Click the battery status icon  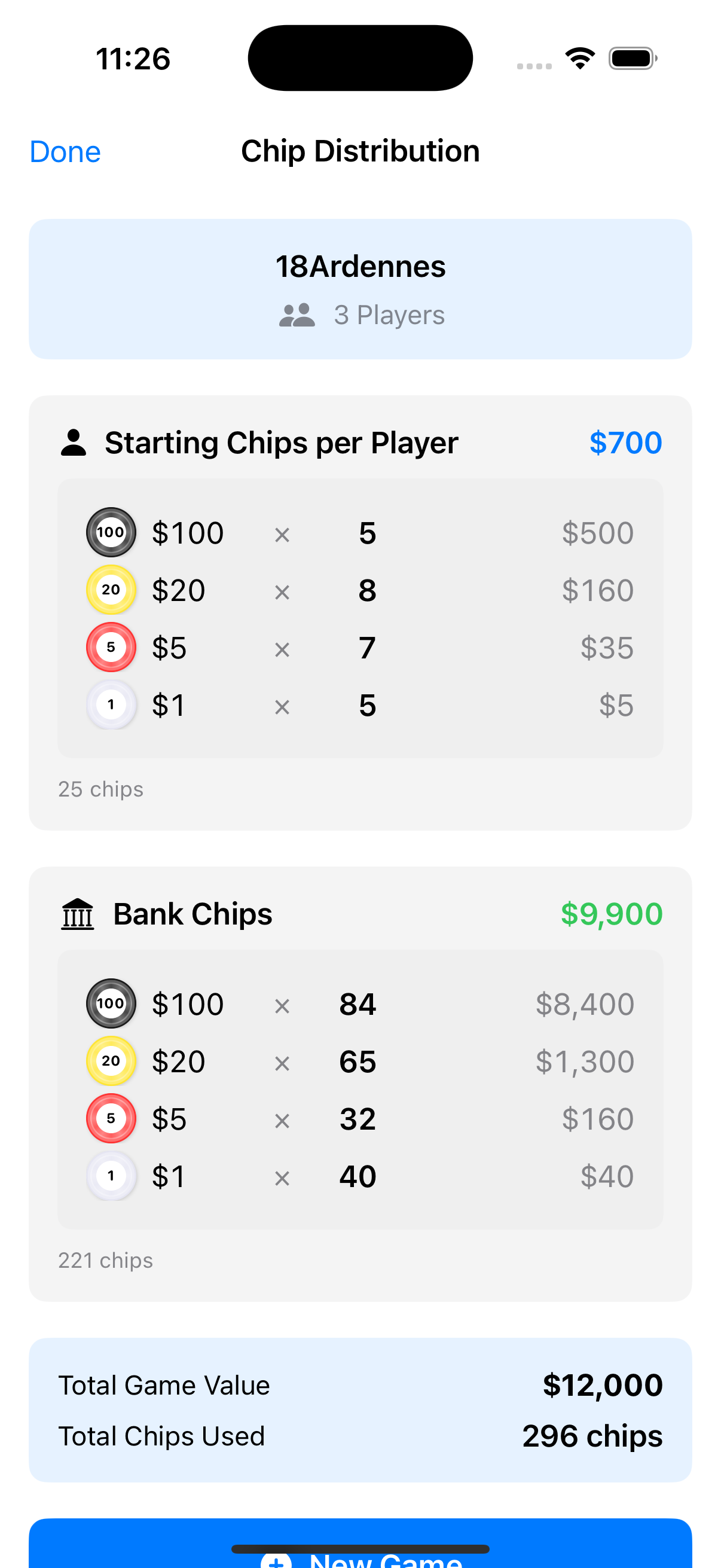(633, 59)
